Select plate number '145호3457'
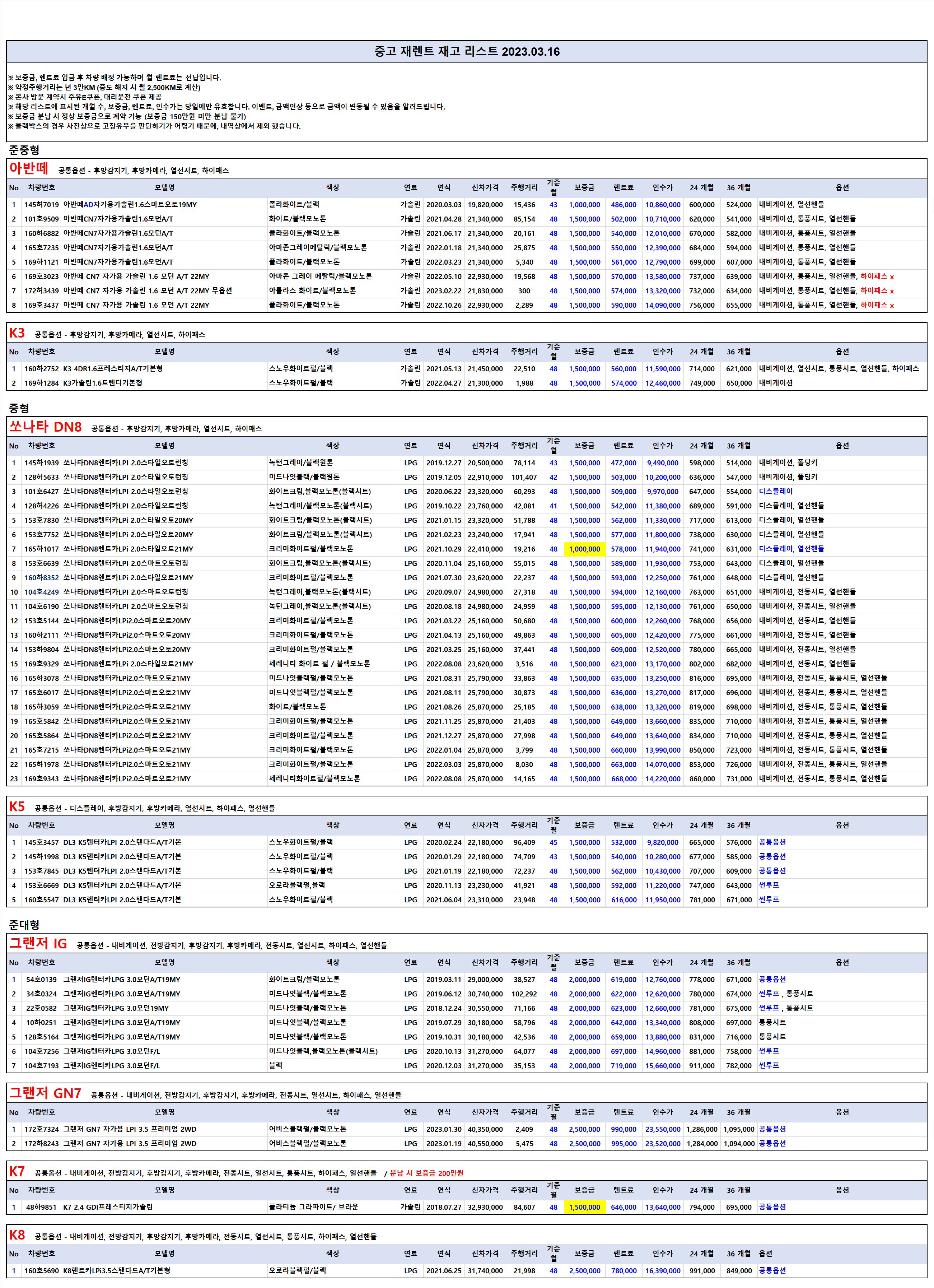 coord(41,843)
